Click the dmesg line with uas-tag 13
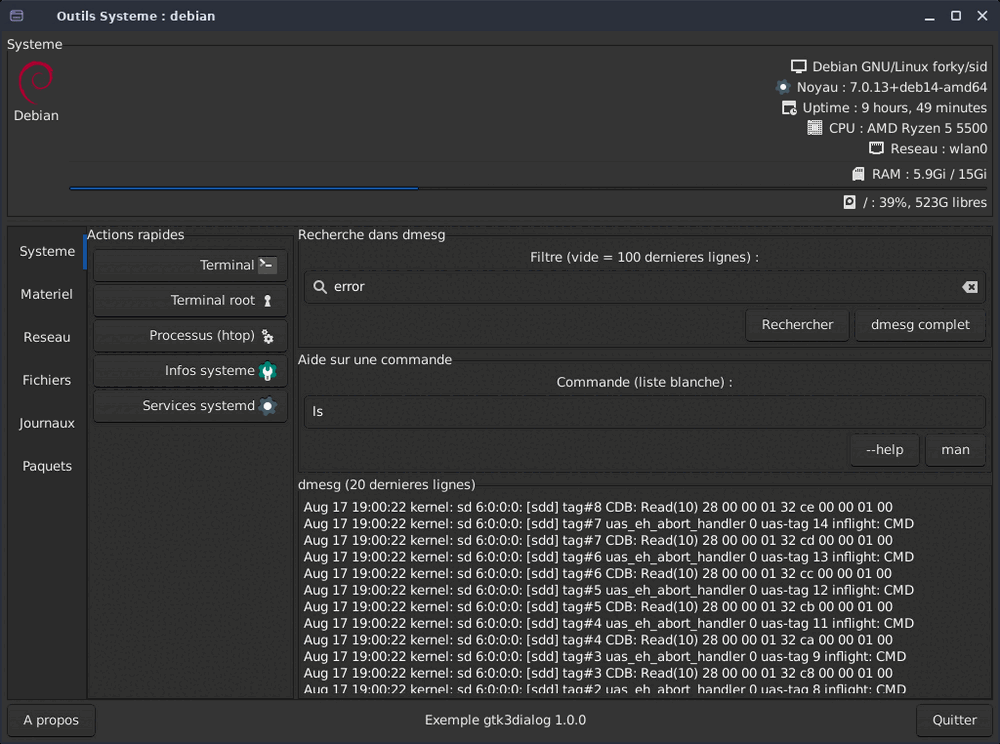The width and height of the screenshot is (1000, 744). 609,557
